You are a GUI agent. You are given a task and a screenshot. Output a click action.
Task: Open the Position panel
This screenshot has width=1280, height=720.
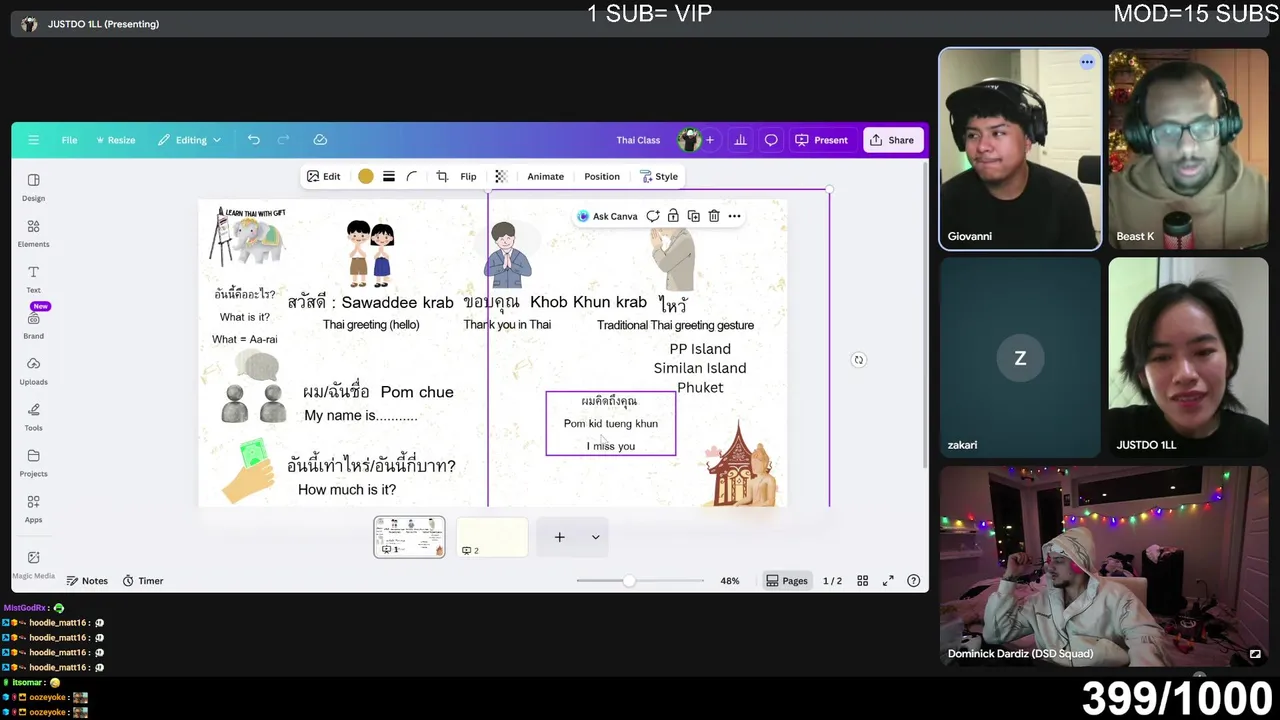(x=602, y=176)
